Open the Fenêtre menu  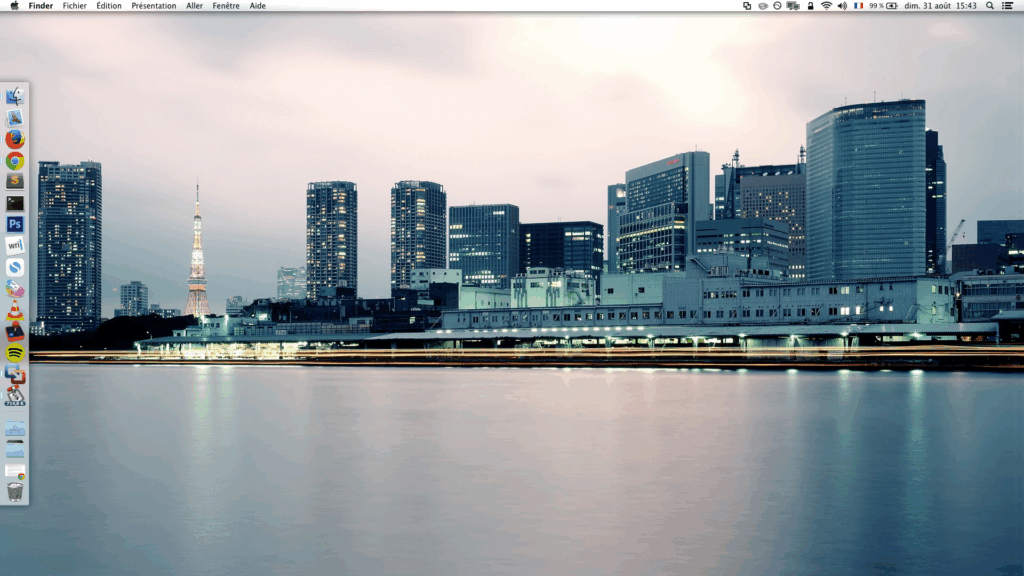(227, 5)
